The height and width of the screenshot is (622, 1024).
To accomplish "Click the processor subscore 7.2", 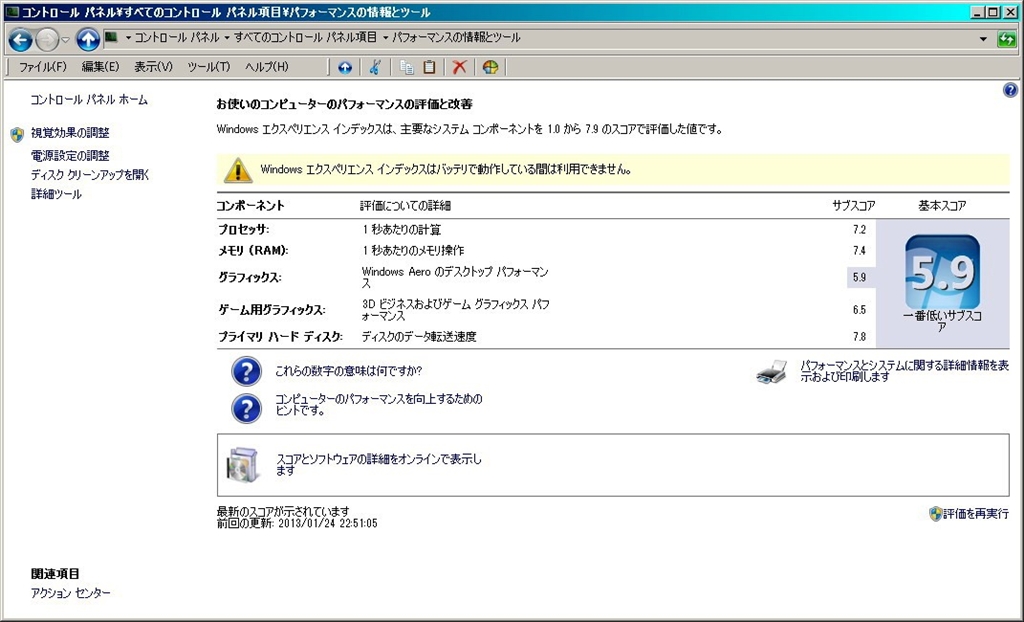I will pos(859,230).
